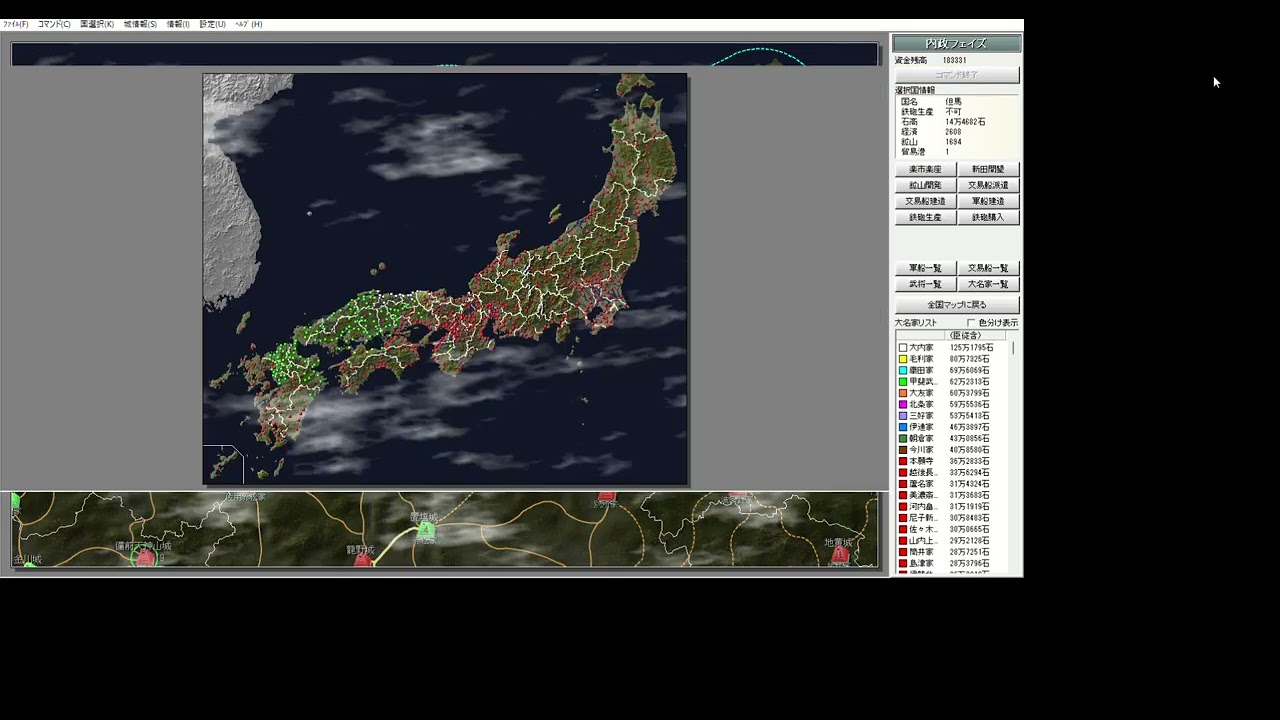
Task: Select 大友家 orange color swatch
Action: click(x=903, y=393)
